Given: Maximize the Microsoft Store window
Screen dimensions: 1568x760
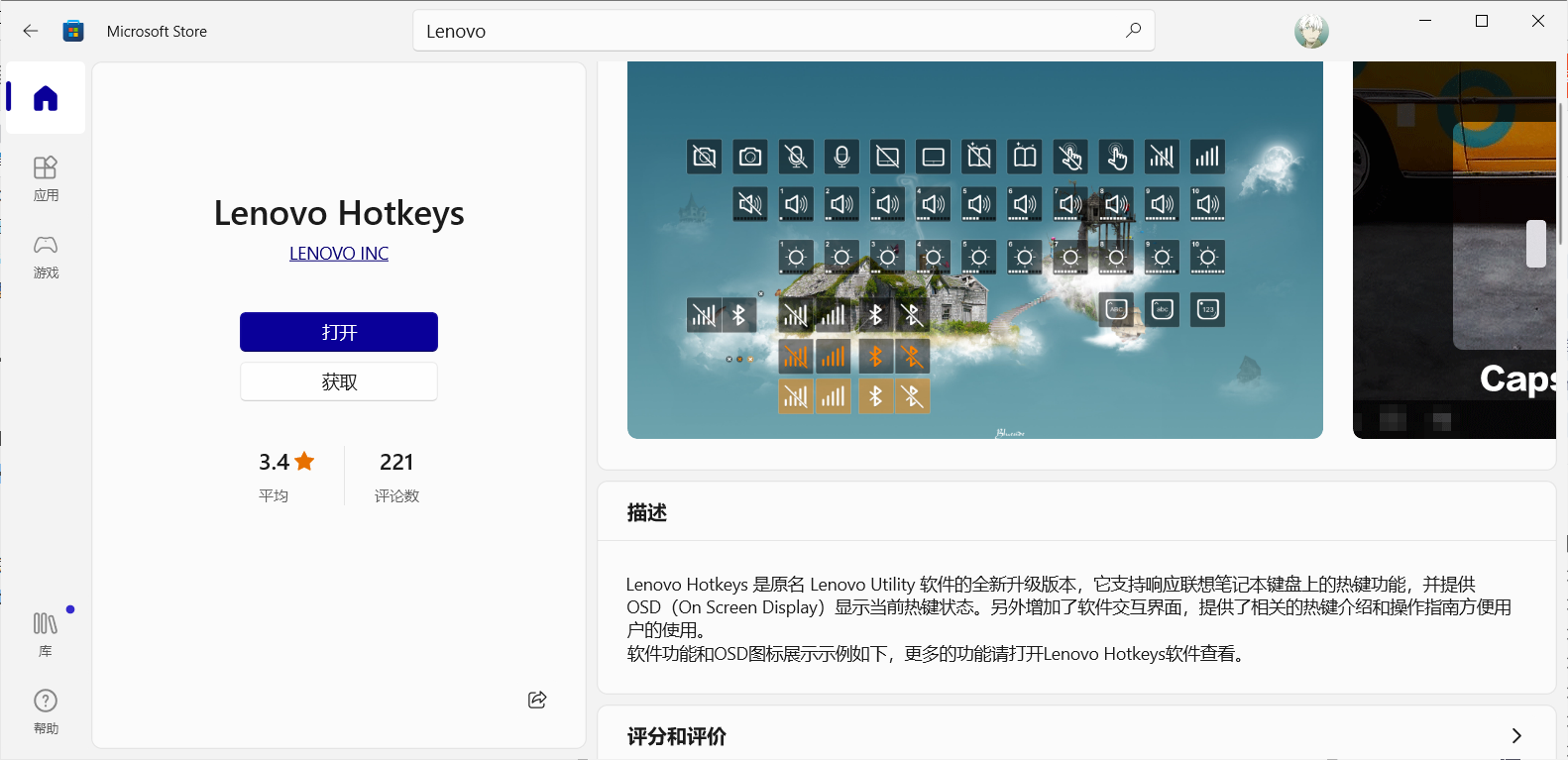Looking at the screenshot, I should point(1482,21).
